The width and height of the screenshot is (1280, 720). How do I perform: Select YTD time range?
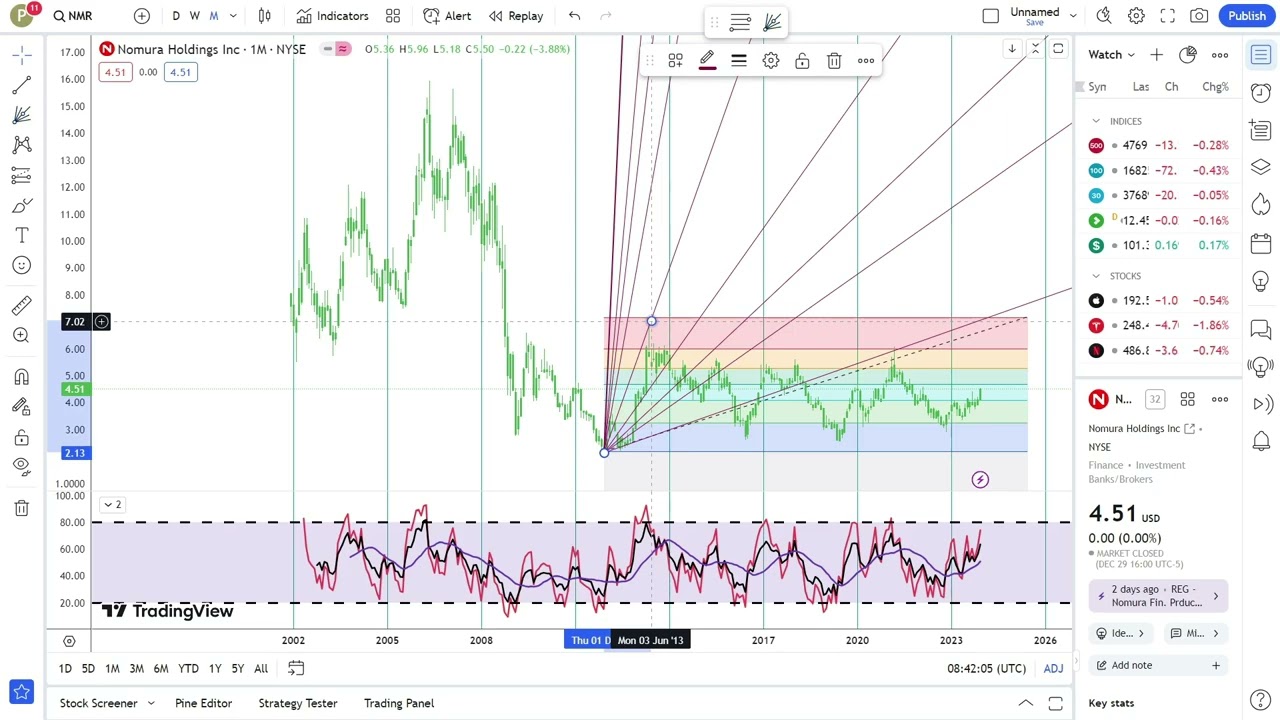click(x=188, y=669)
